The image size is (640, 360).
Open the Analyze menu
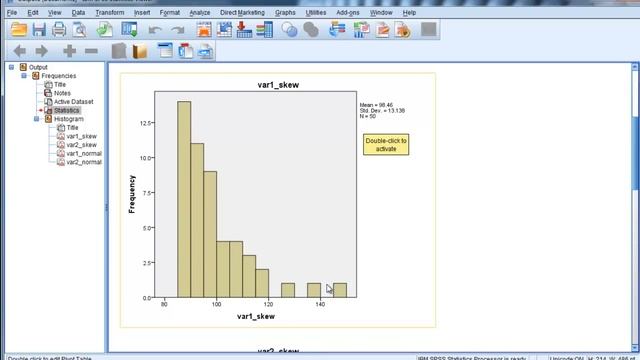200,13
